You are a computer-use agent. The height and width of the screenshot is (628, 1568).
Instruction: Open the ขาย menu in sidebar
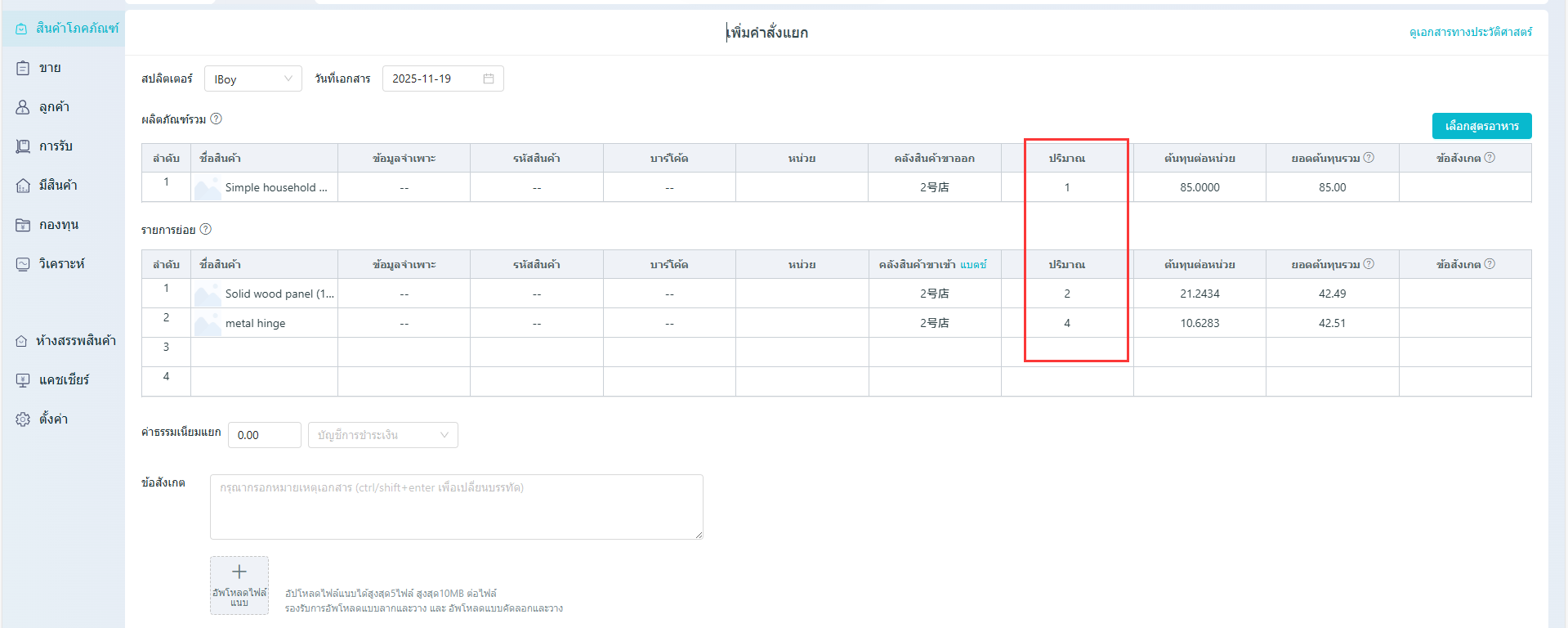(50, 68)
